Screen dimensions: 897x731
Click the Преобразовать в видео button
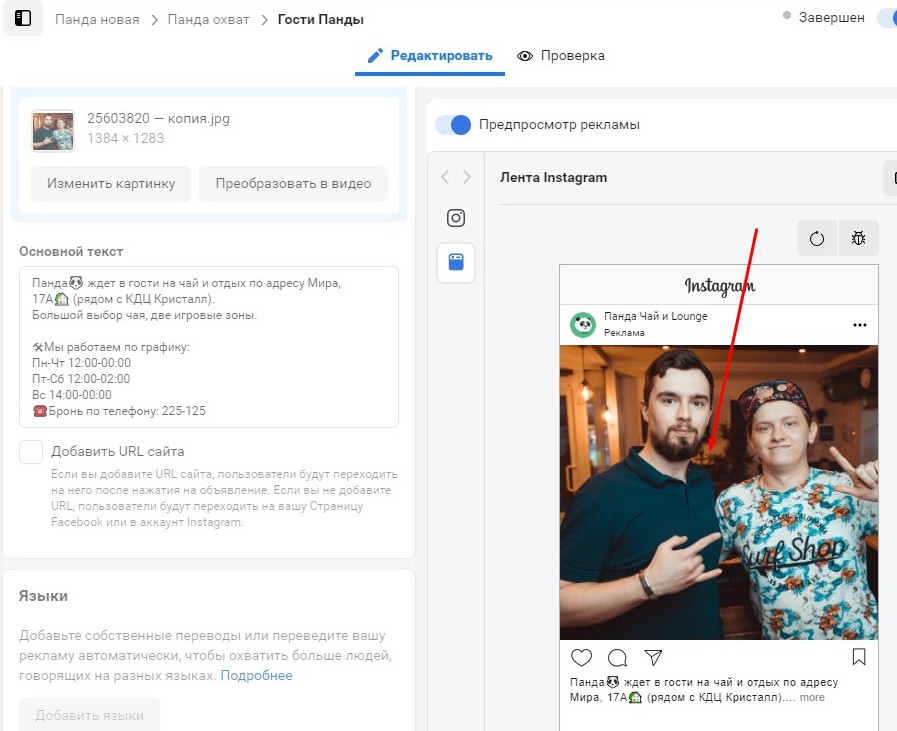293,184
